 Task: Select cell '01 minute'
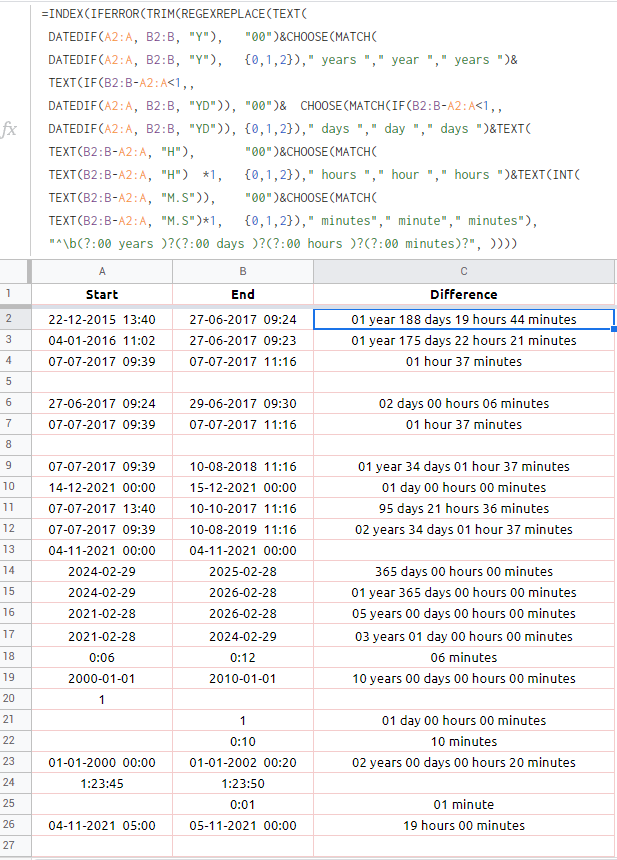click(x=464, y=805)
